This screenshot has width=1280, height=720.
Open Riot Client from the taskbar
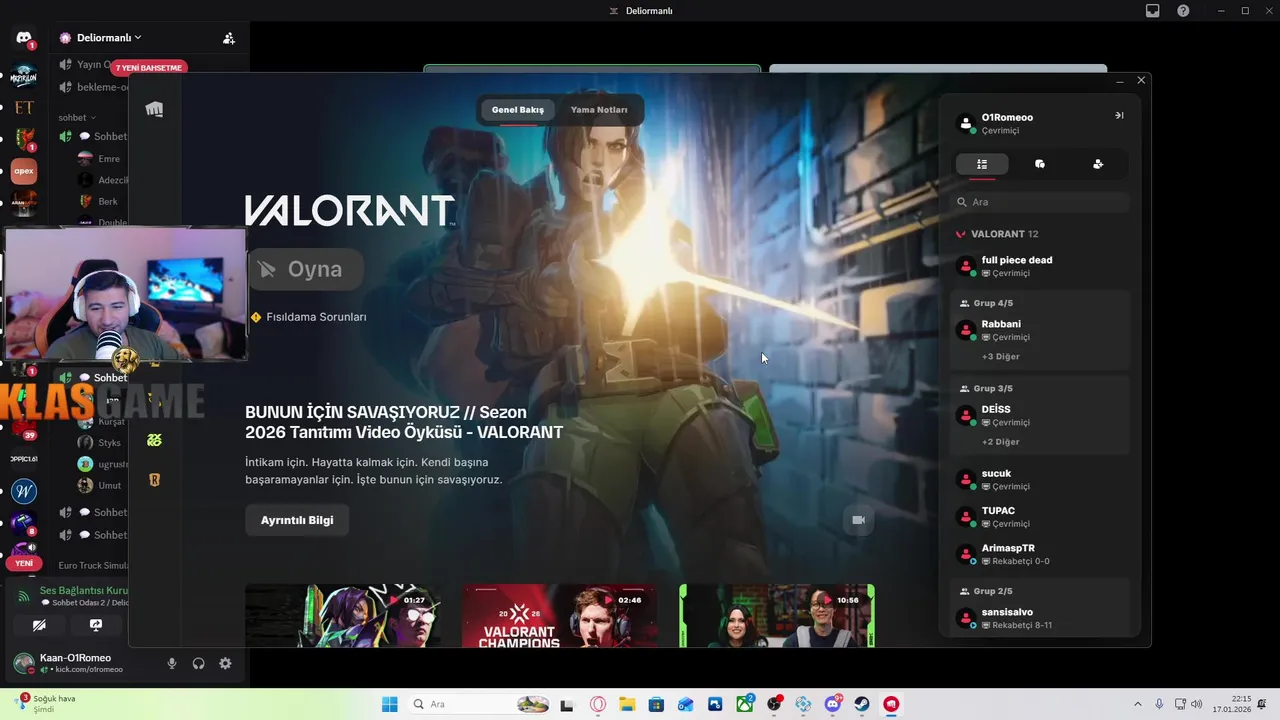point(891,704)
